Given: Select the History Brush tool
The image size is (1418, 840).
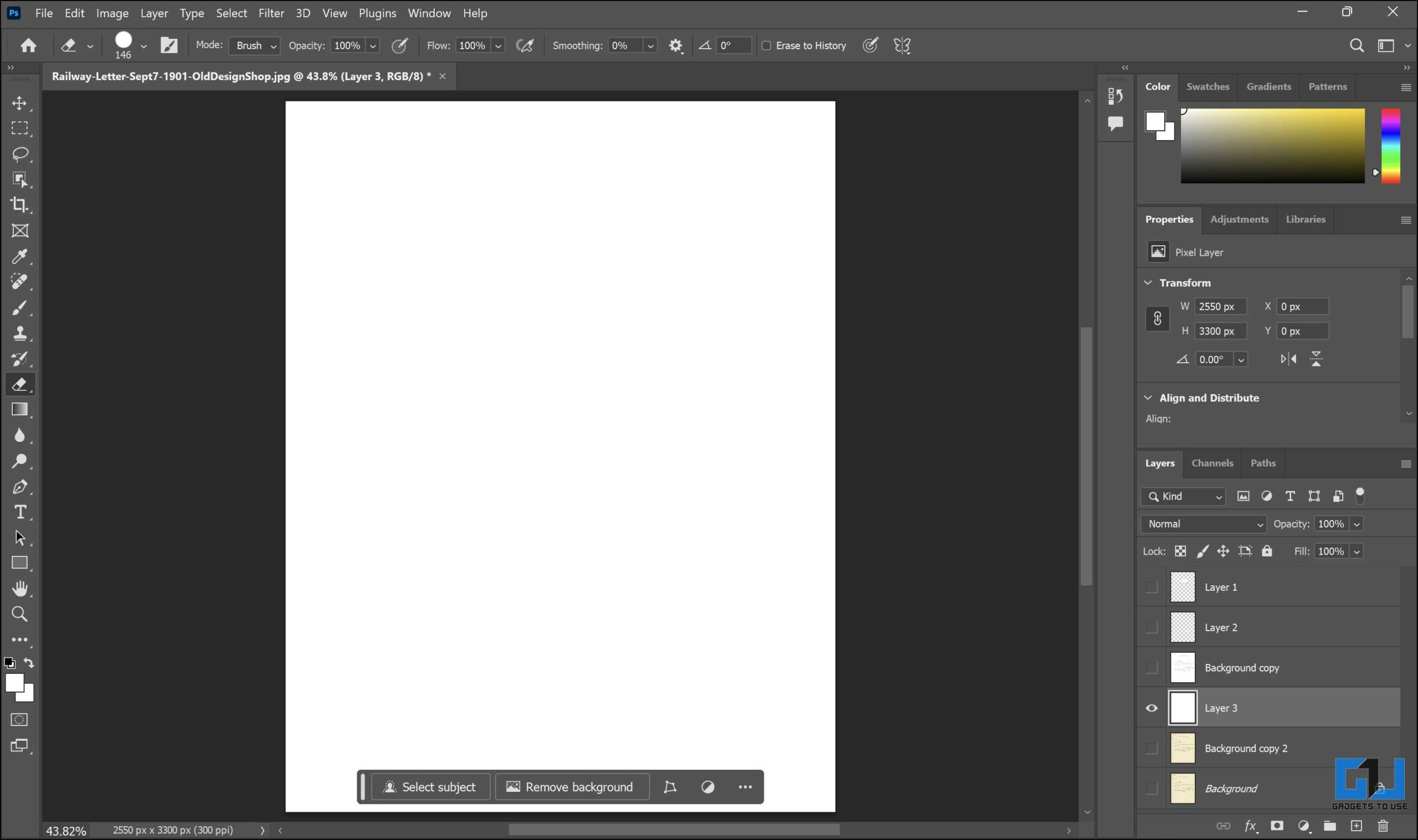Looking at the screenshot, I should coord(20,359).
